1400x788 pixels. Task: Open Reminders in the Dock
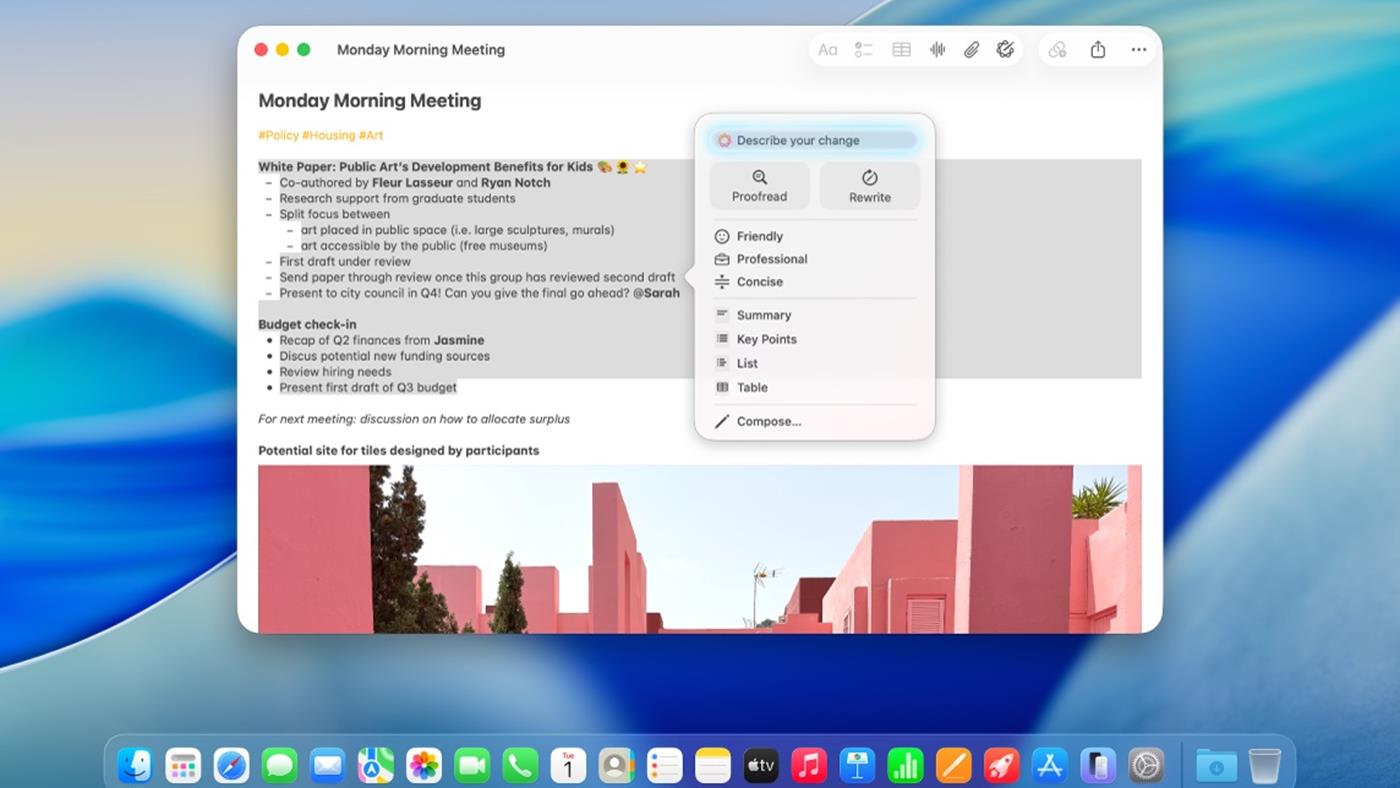665,766
